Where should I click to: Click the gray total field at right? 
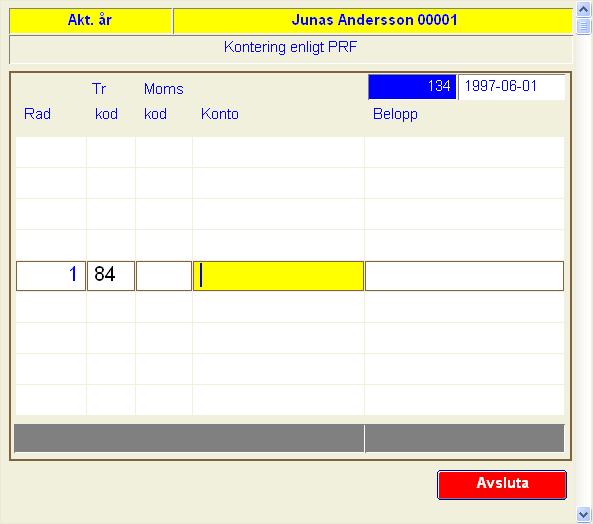coord(464,439)
